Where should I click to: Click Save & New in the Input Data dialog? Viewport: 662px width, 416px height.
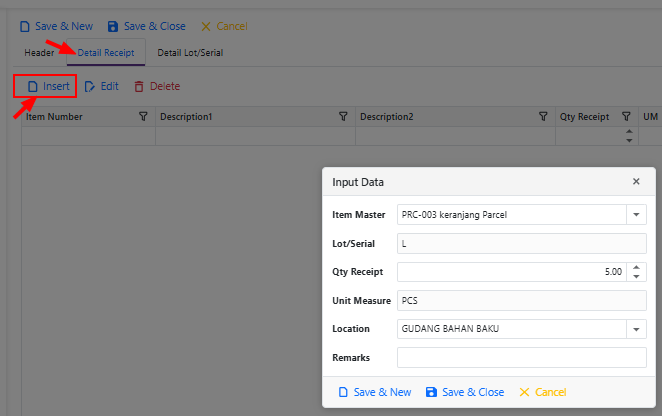[x=375, y=392]
